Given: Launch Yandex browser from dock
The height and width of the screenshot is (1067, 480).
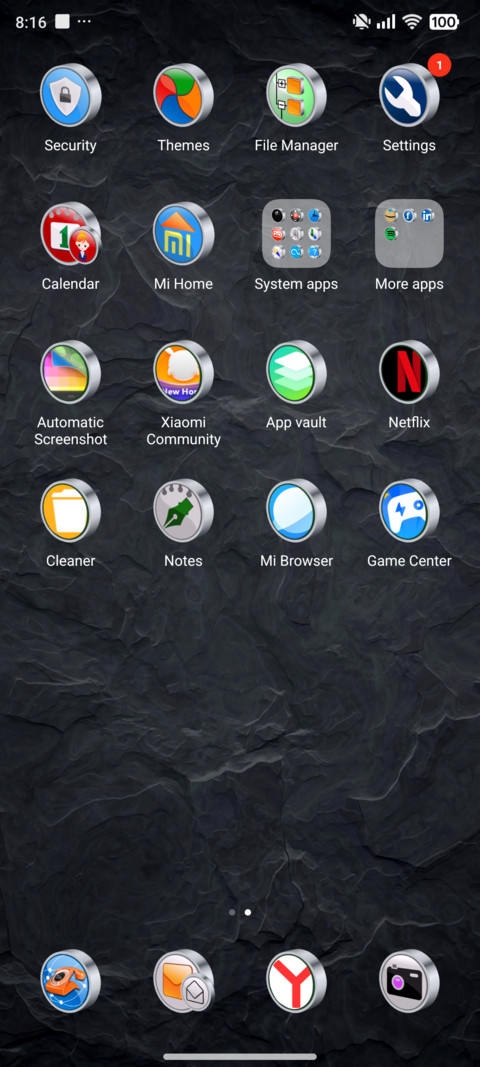Looking at the screenshot, I should pos(296,981).
